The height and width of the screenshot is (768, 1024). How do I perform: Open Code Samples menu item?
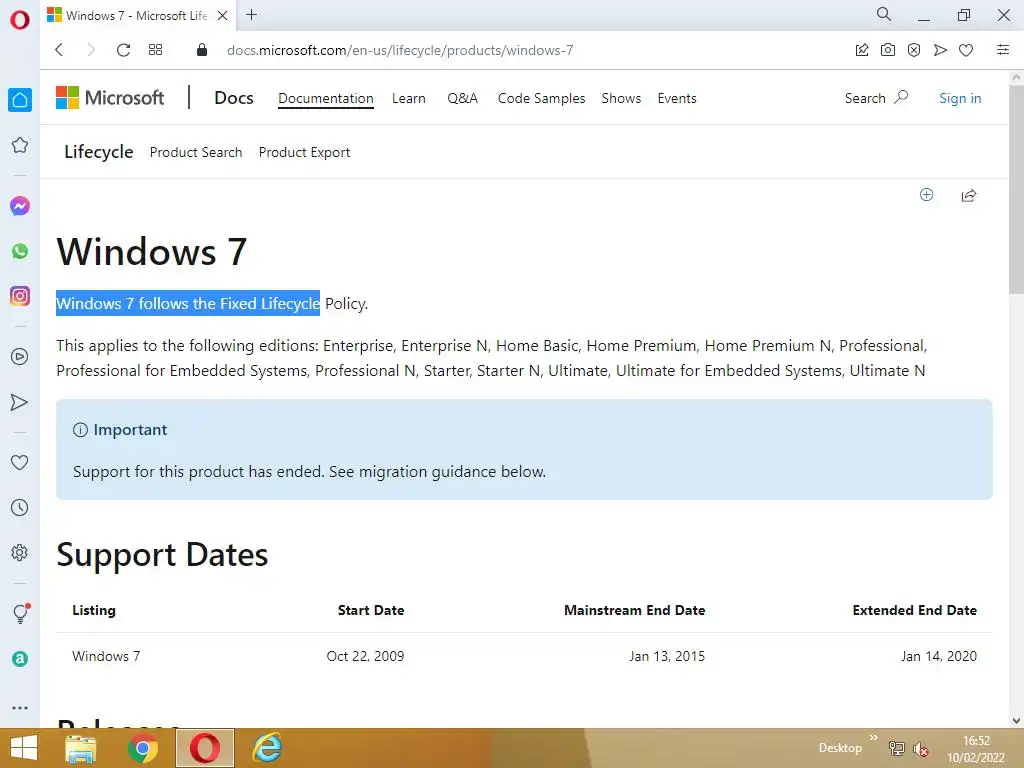(541, 99)
